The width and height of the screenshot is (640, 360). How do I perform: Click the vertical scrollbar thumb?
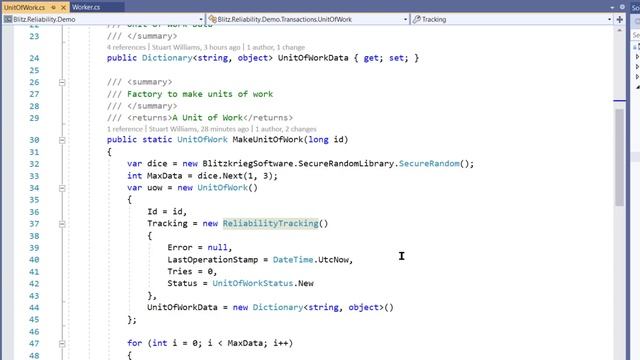click(x=620, y=158)
